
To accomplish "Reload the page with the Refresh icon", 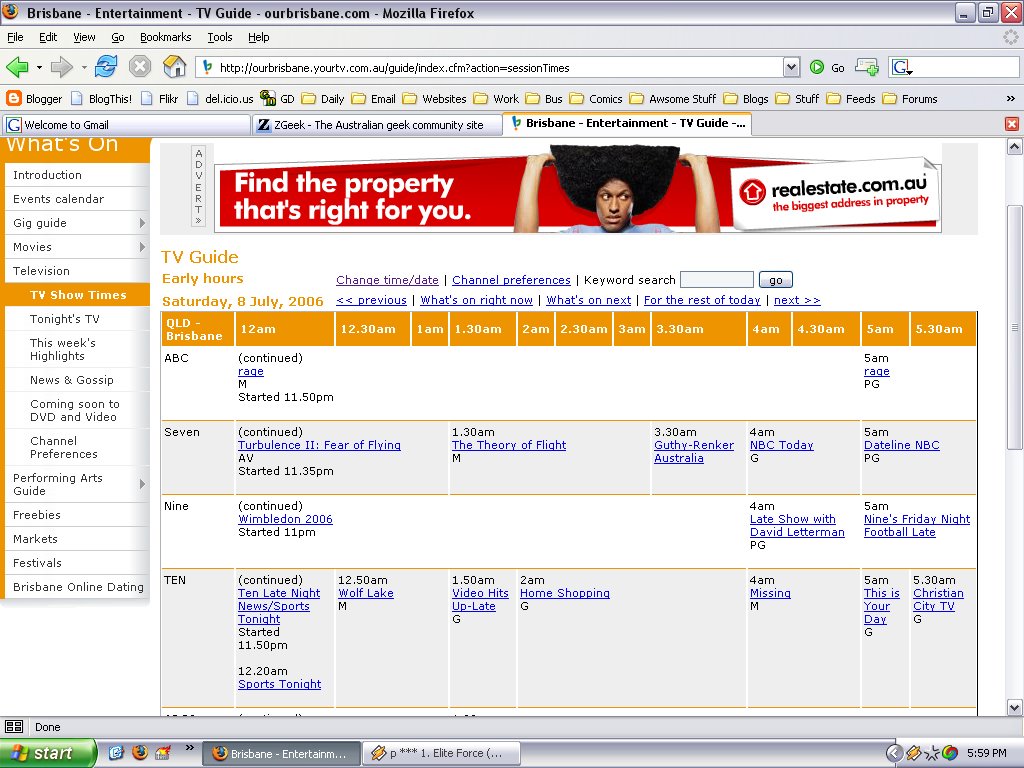I will (x=106, y=67).
